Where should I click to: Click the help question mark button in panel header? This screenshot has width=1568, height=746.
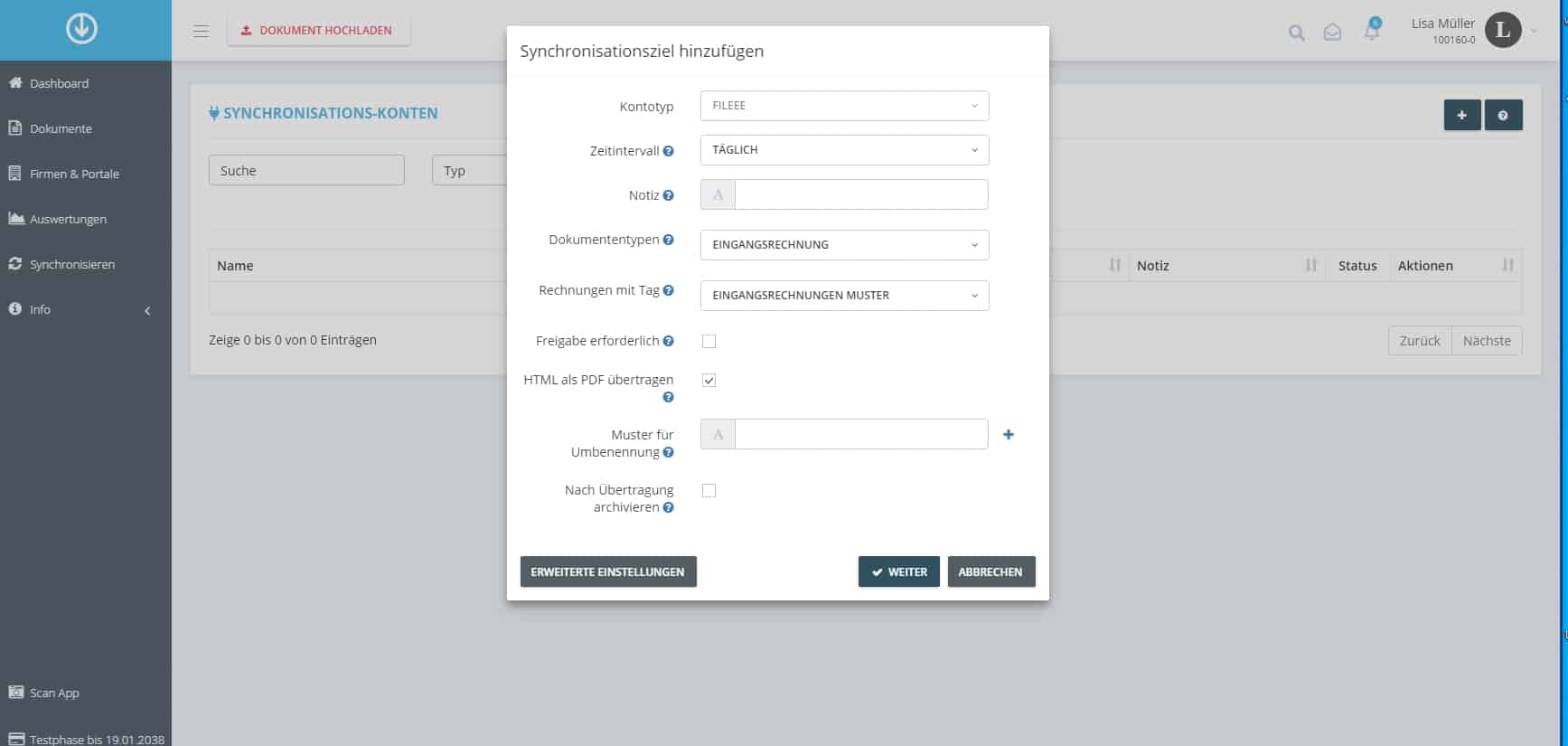[1503, 115]
